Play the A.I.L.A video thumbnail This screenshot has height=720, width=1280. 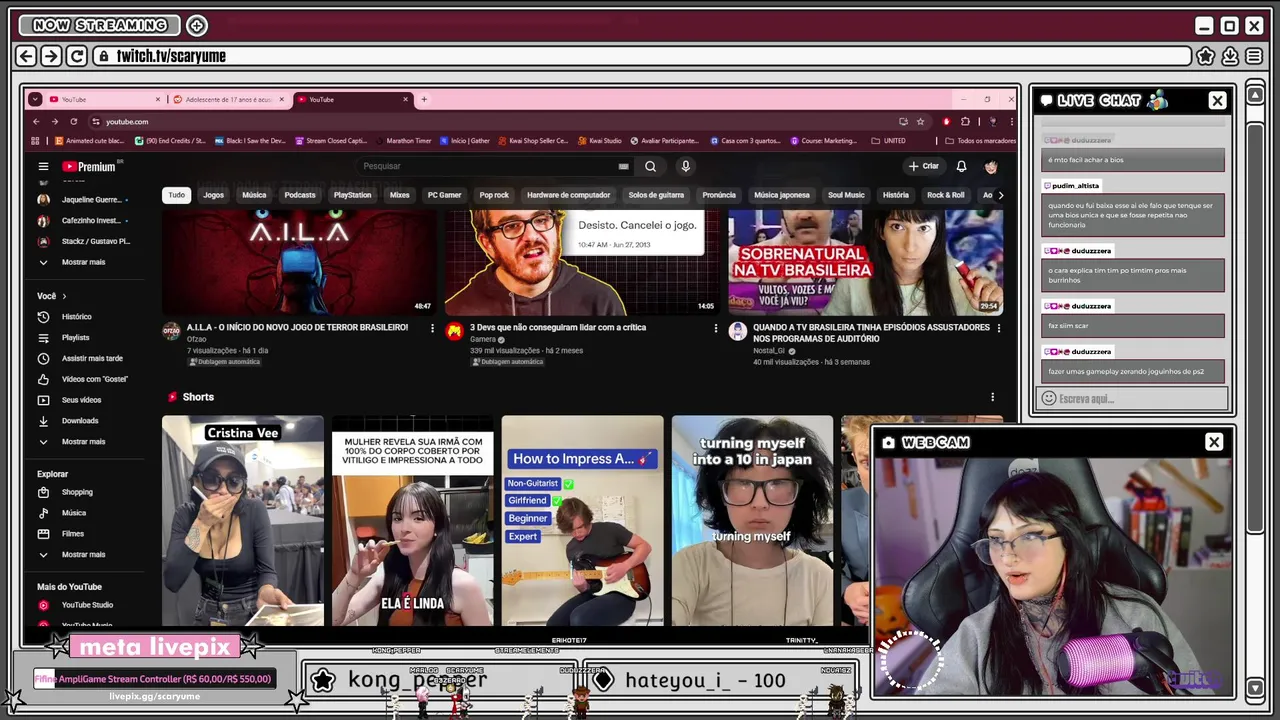(x=299, y=262)
